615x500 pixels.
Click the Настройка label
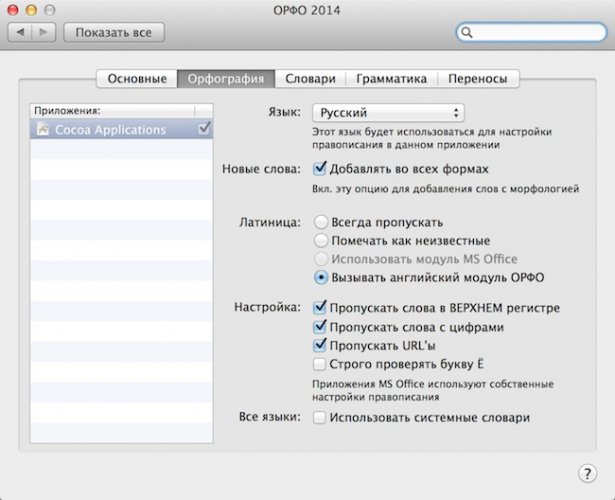(267, 307)
